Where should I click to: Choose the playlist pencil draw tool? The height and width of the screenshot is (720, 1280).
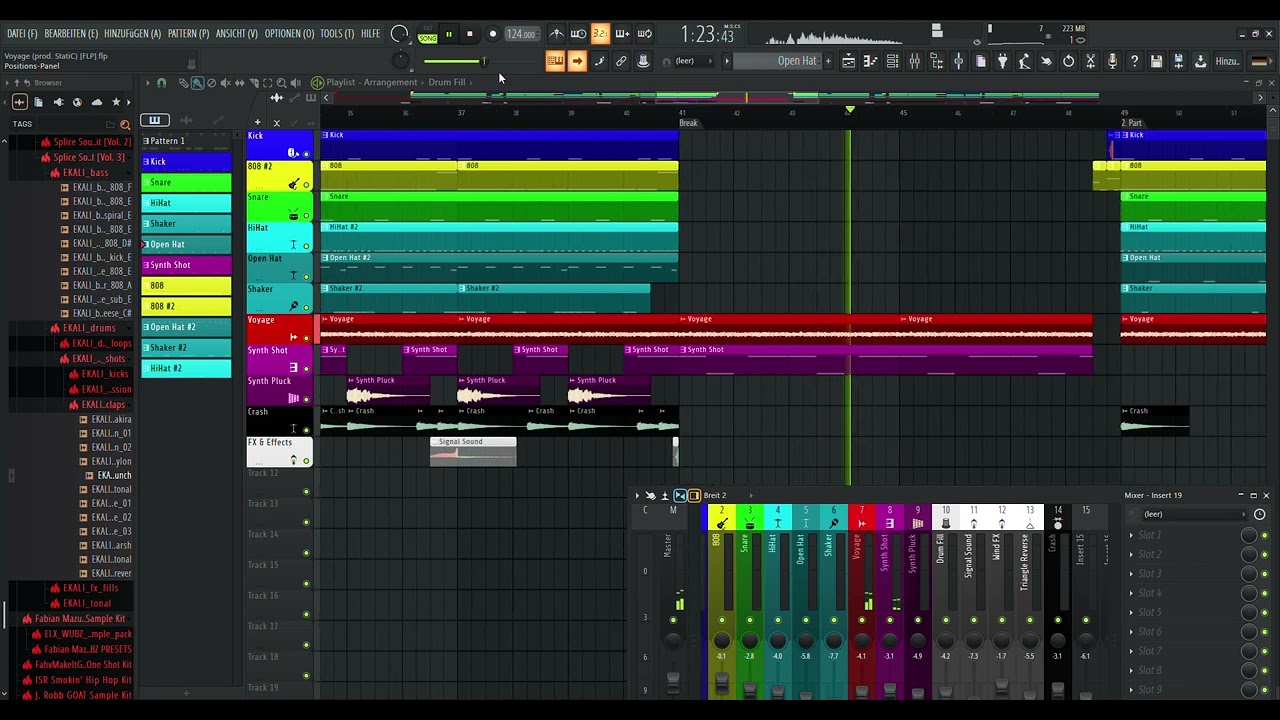pos(183,83)
